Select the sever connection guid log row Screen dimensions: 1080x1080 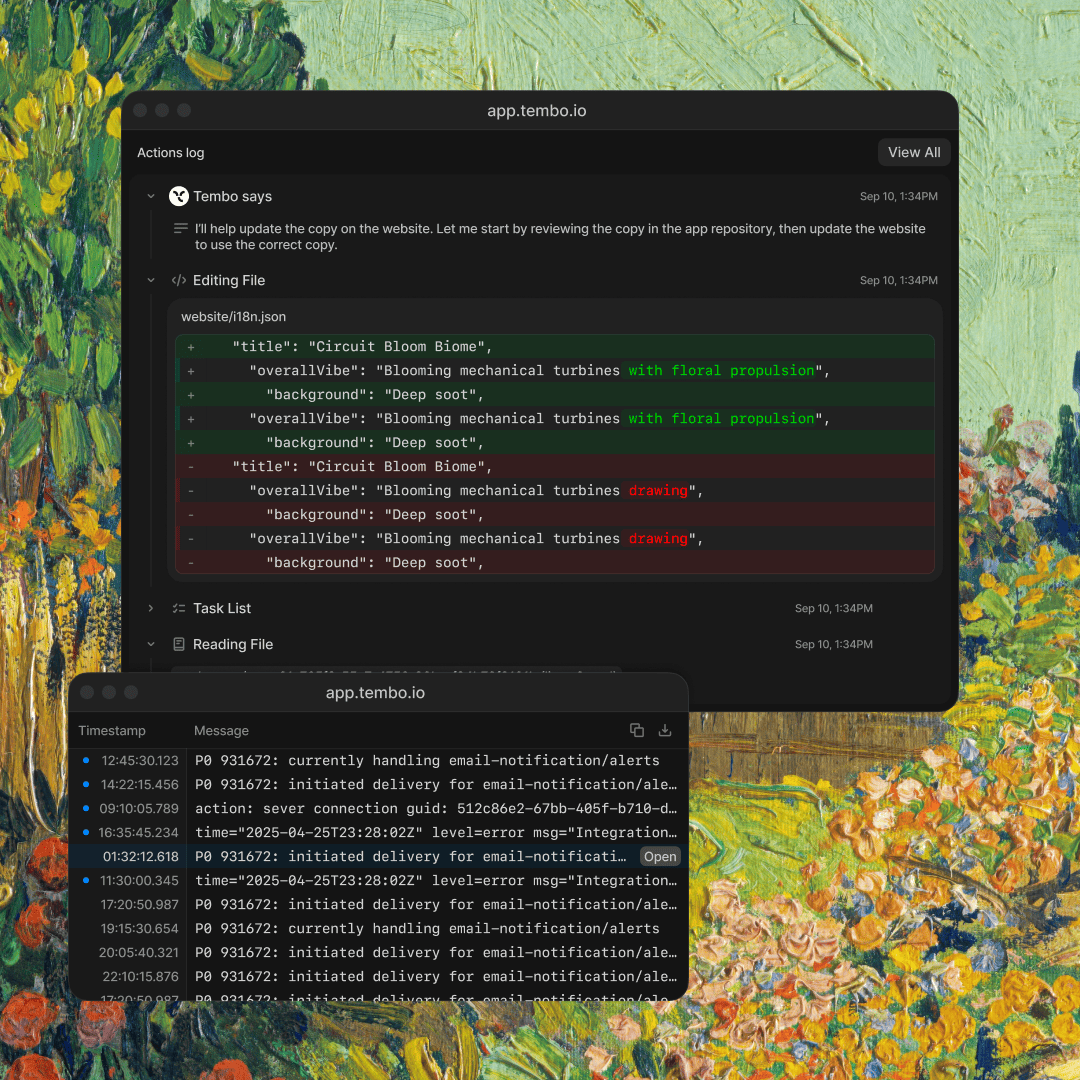(x=435, y=809)
